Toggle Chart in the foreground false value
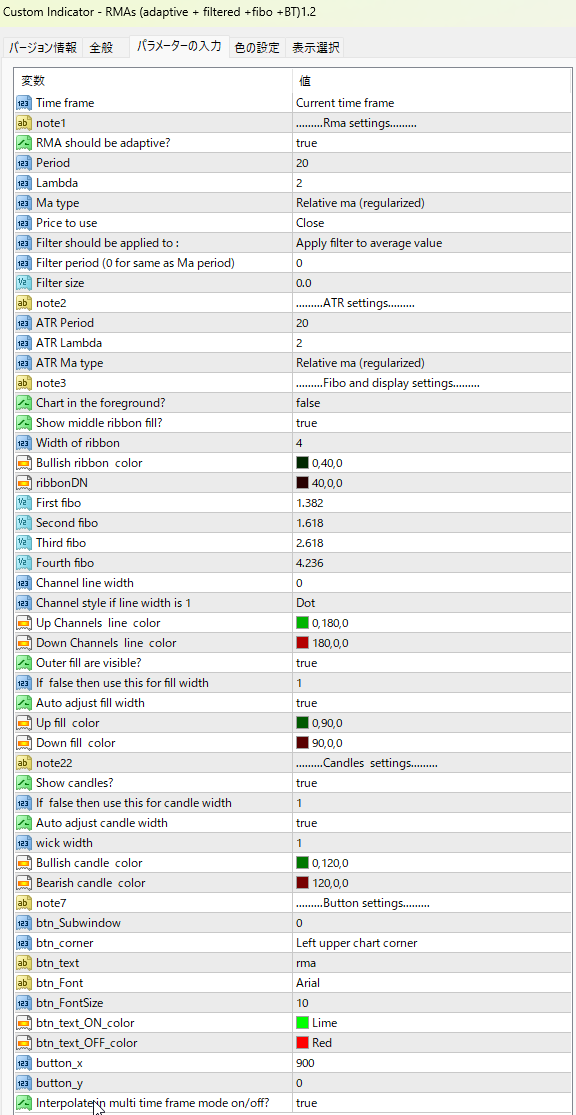 [x=432, y=403]
